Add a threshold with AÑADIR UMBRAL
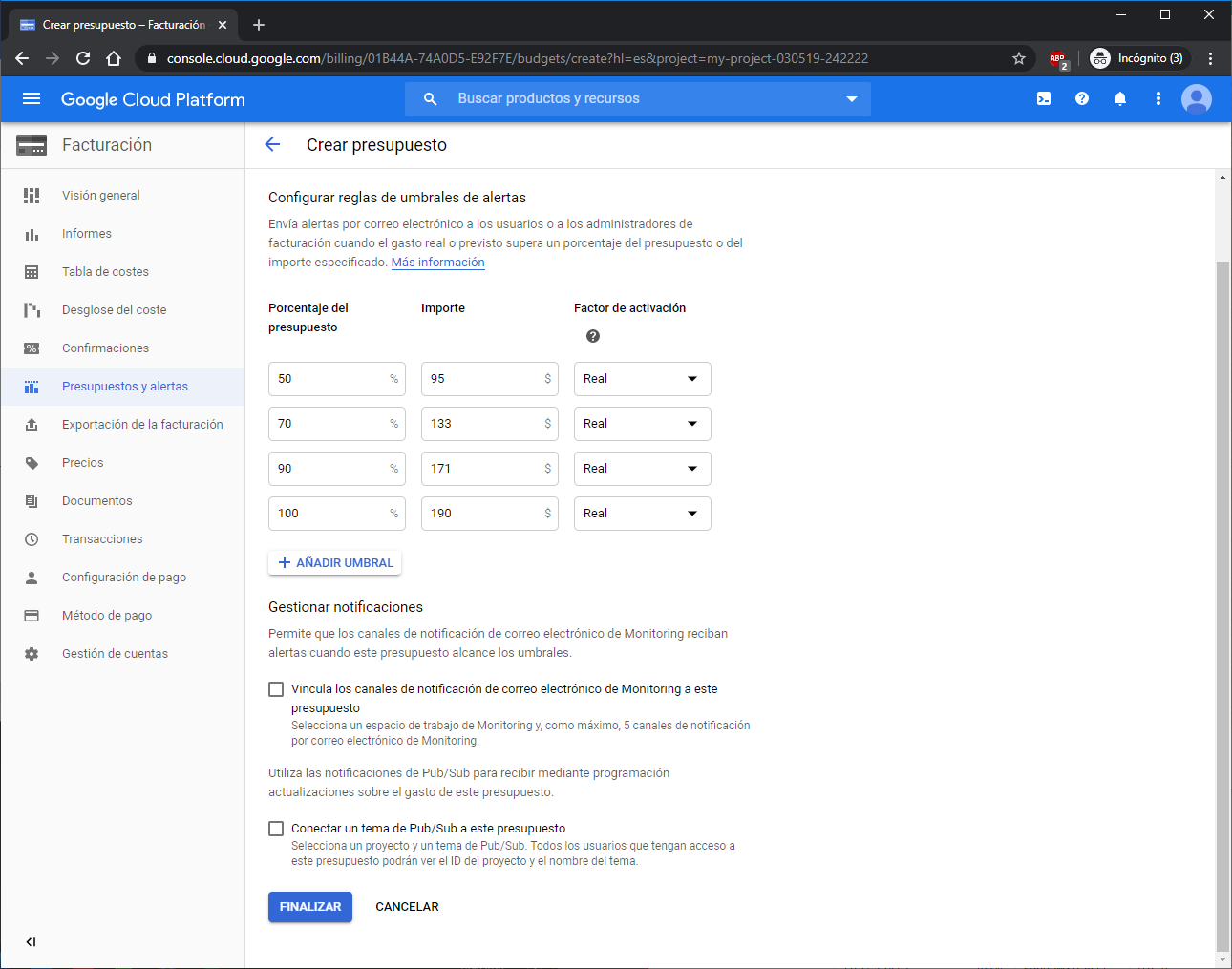Viewport: 1232px width, 969px height. pos(335,563)
